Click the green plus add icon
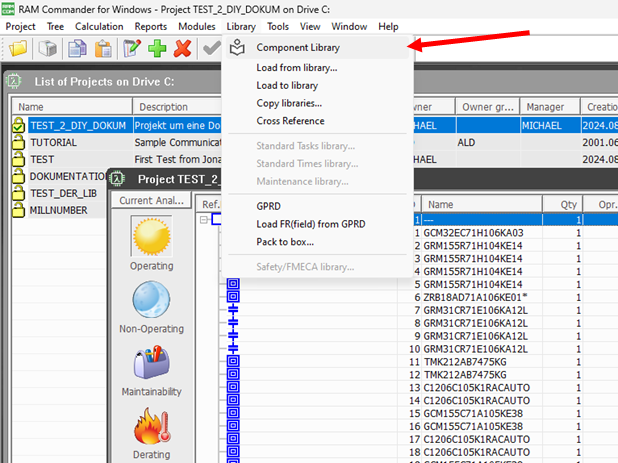618x463 pixels. (157, 49)
